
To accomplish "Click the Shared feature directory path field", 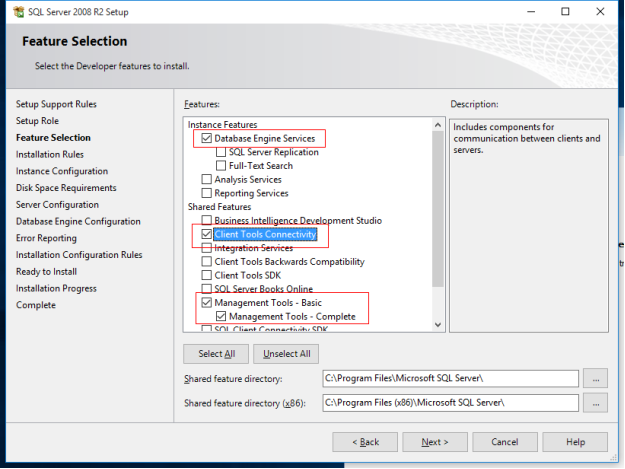I will [450, 379].
